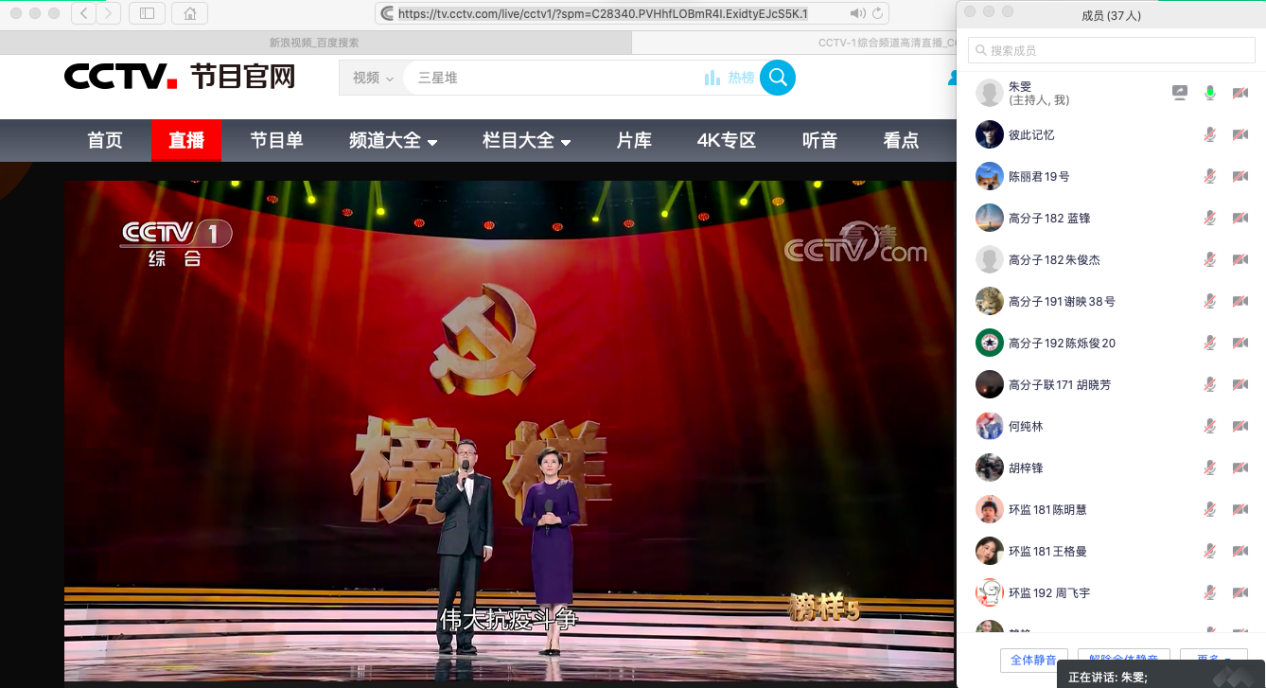Click the 全体静音 mute all button
1266x688 pixels.
pos(1033,660)
